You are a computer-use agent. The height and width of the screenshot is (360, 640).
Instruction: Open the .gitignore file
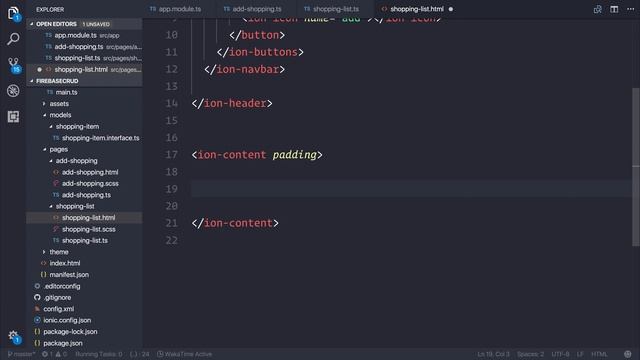tap(57, 298)
